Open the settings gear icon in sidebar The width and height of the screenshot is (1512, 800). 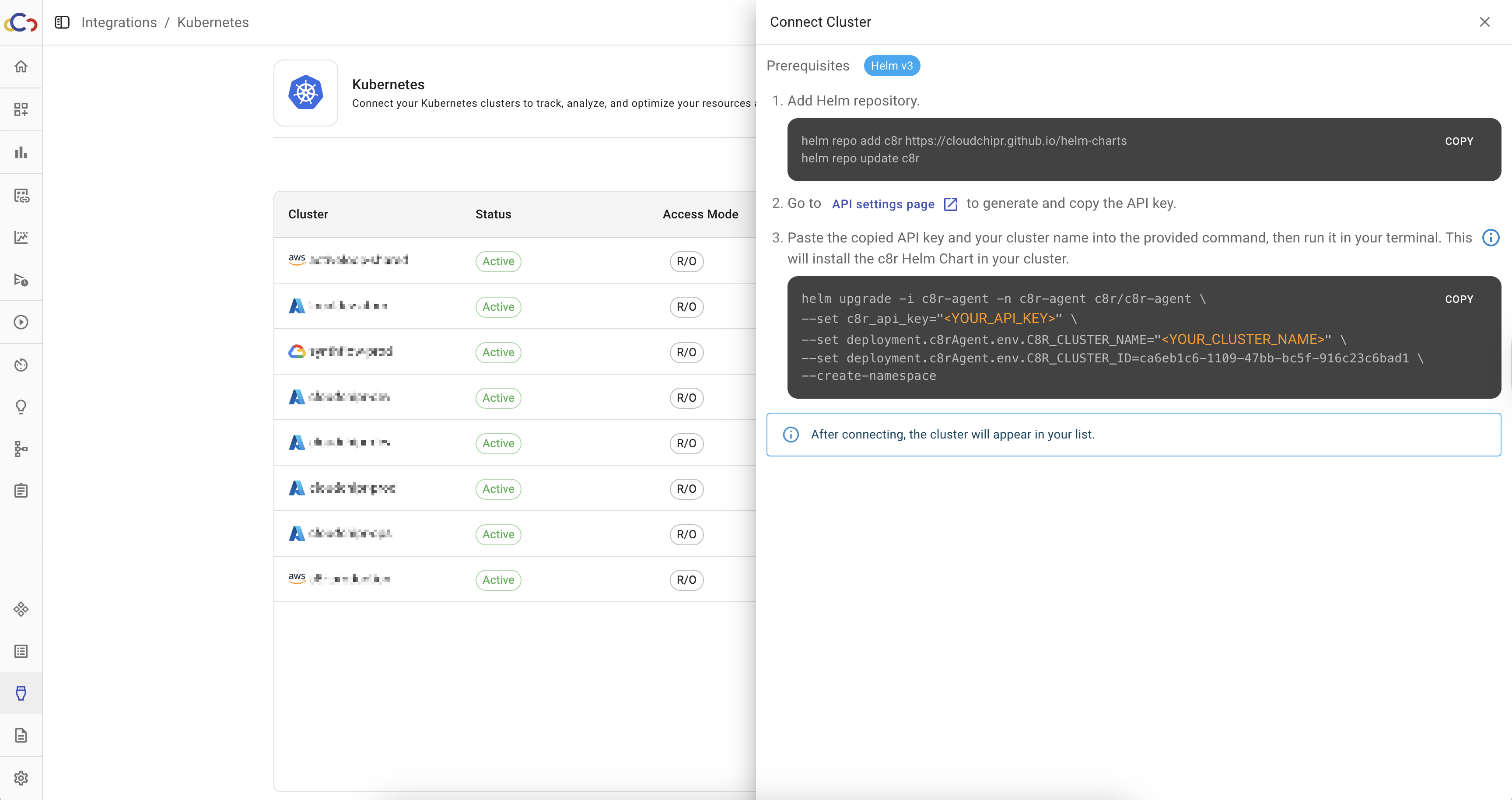point(21,778)
